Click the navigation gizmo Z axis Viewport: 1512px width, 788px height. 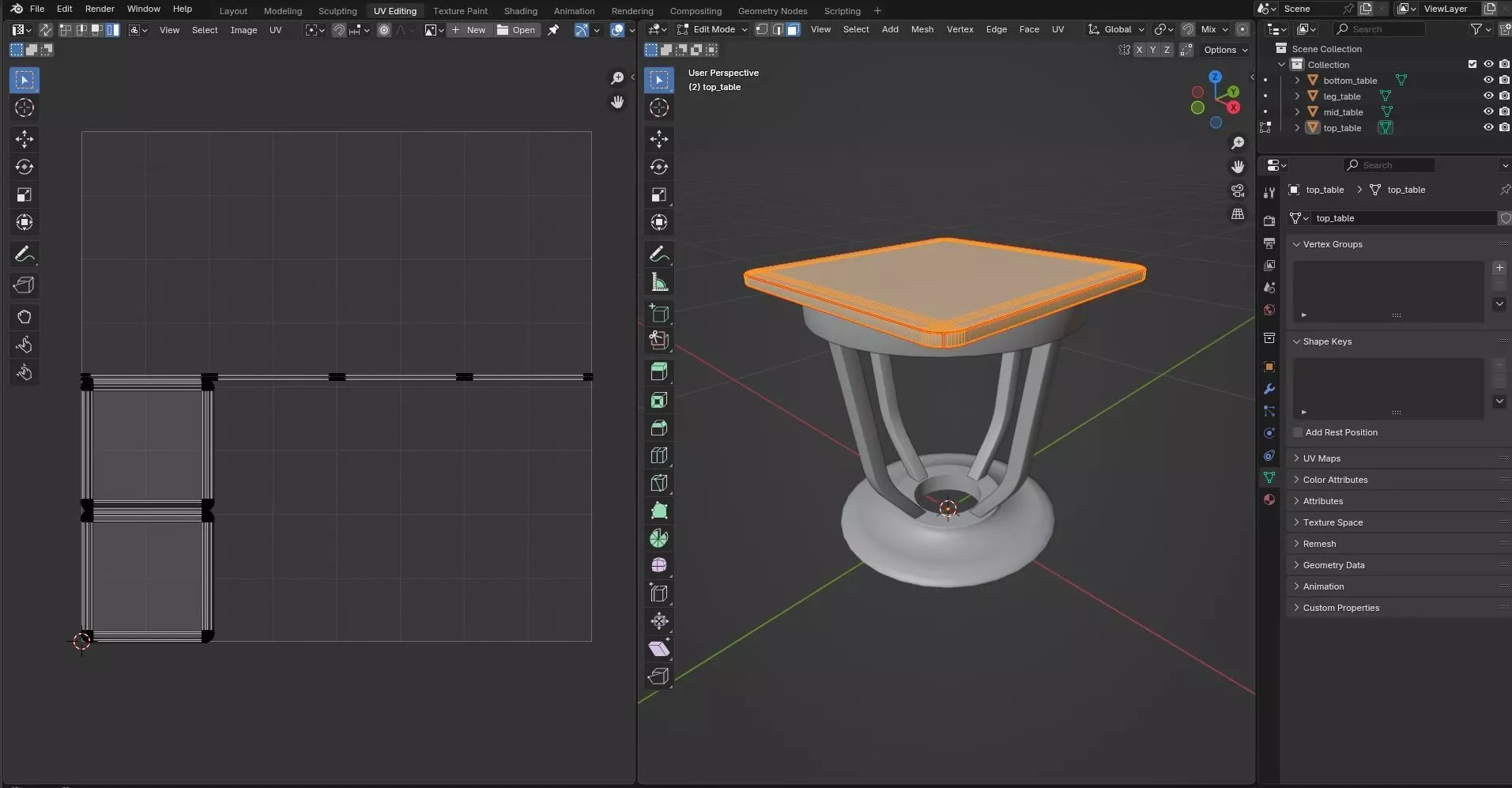pos(1215,77)
